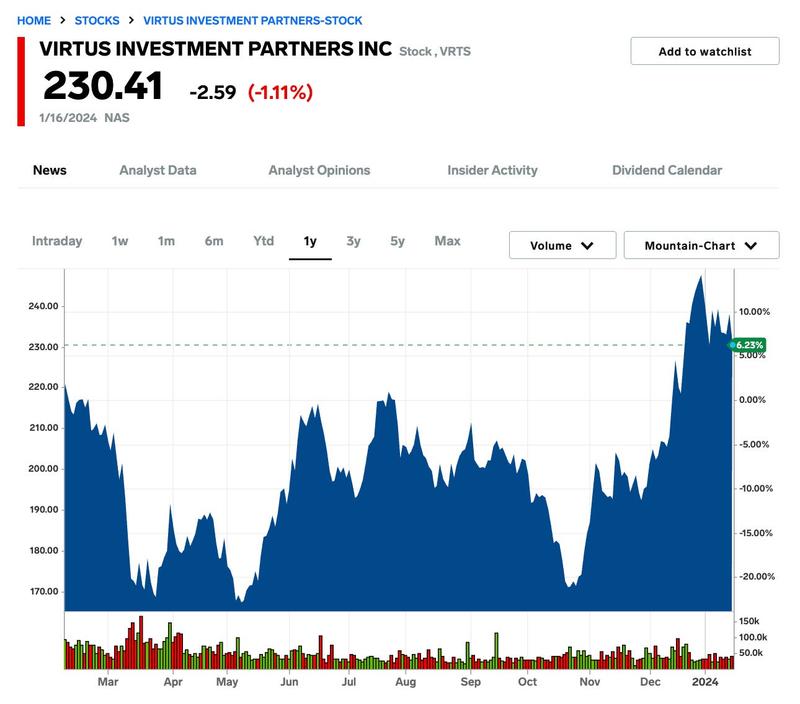Select the Ytd chart range
Viewport: 800px width, 704px height.
coord(264,241)
